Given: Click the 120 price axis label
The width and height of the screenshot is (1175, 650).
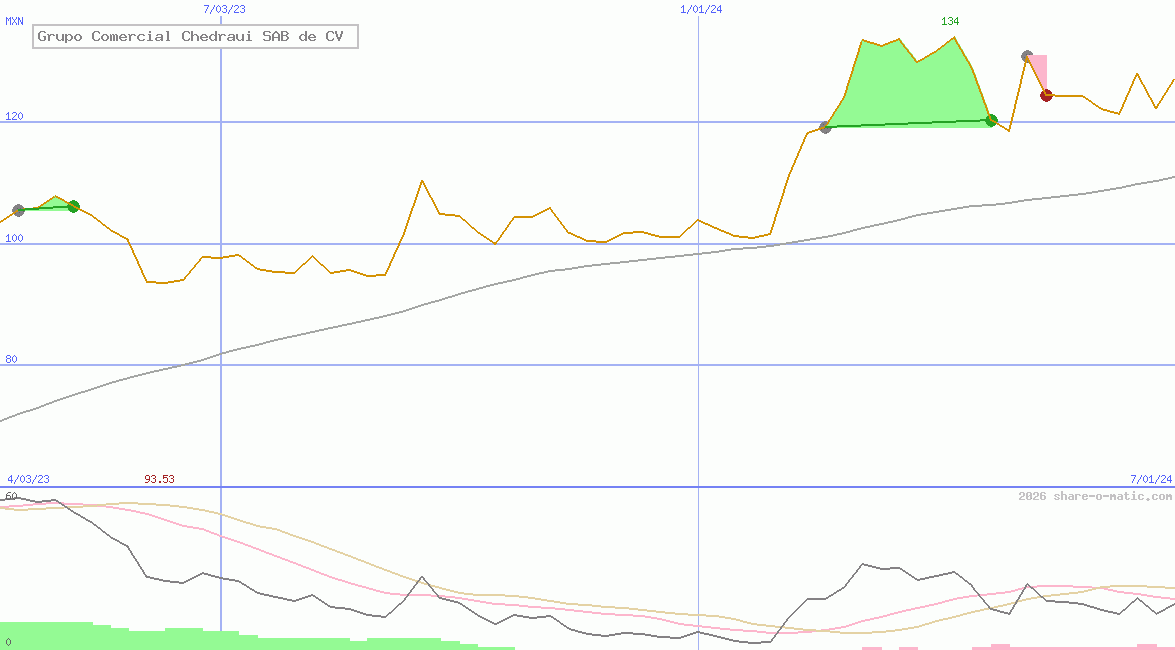Looking at the screenshot, I should click(x=15, y=116).
